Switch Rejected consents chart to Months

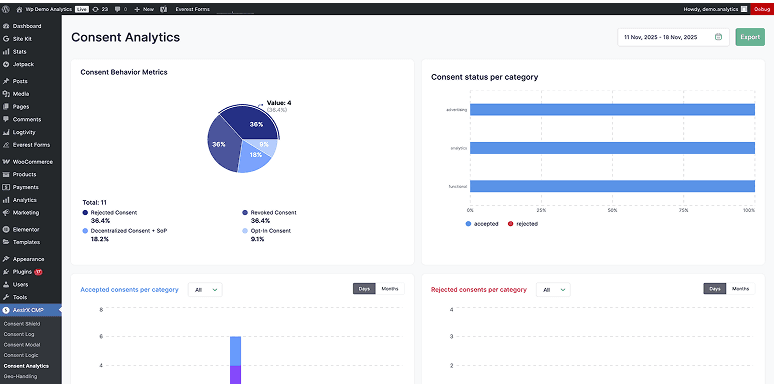pos(740,289)
